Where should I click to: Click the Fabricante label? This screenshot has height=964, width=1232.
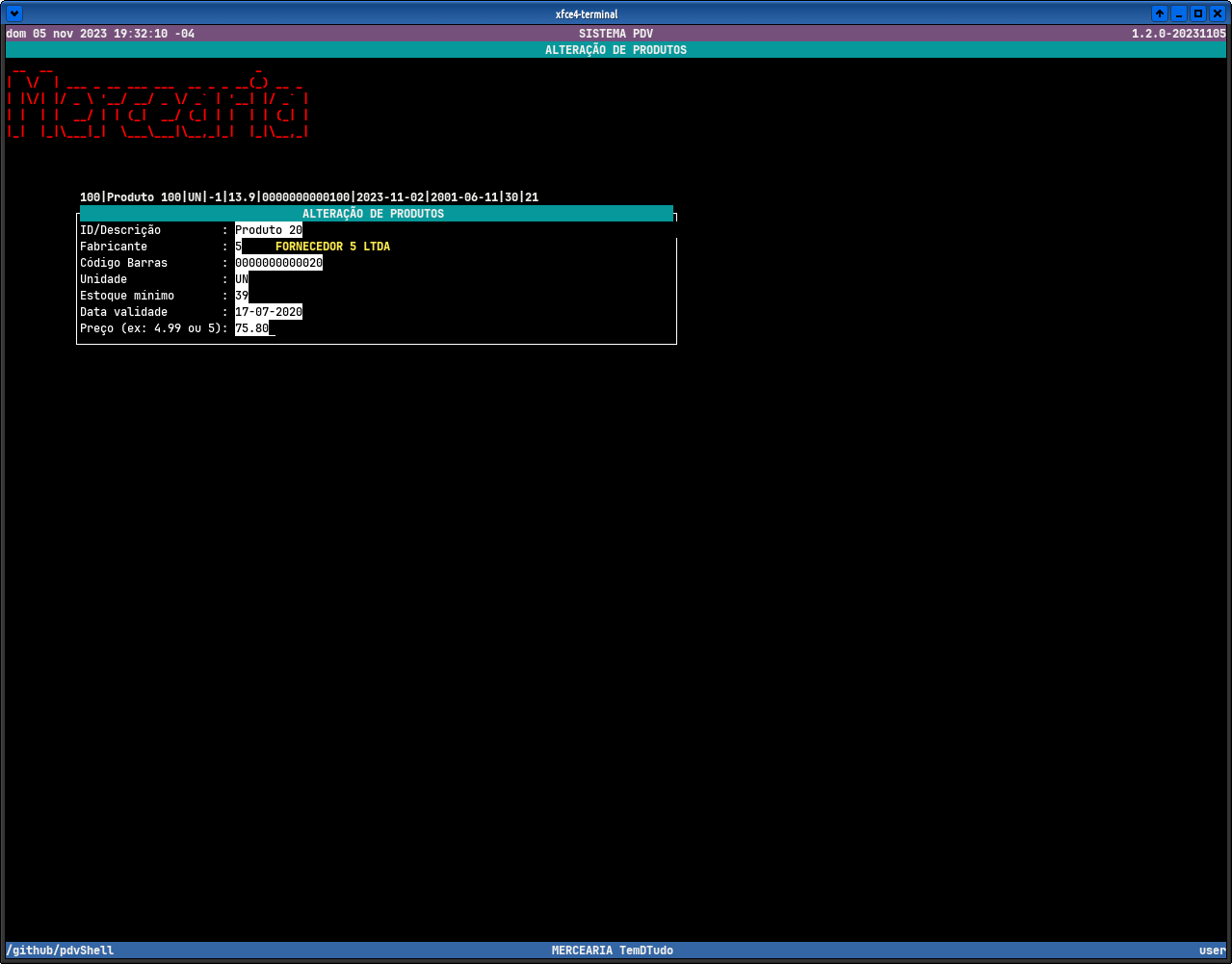114,247
